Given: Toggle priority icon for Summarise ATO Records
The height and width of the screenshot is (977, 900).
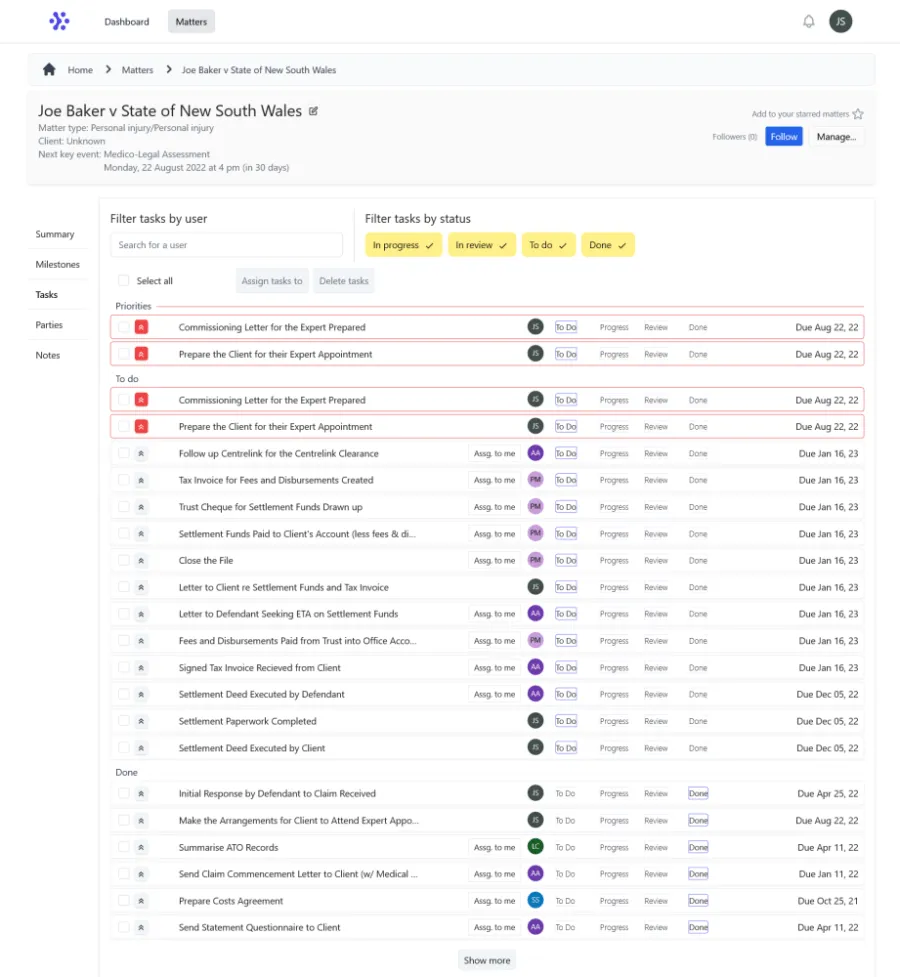Looking at the screenshot, I should pyautogui.click(x=141, y=847).
